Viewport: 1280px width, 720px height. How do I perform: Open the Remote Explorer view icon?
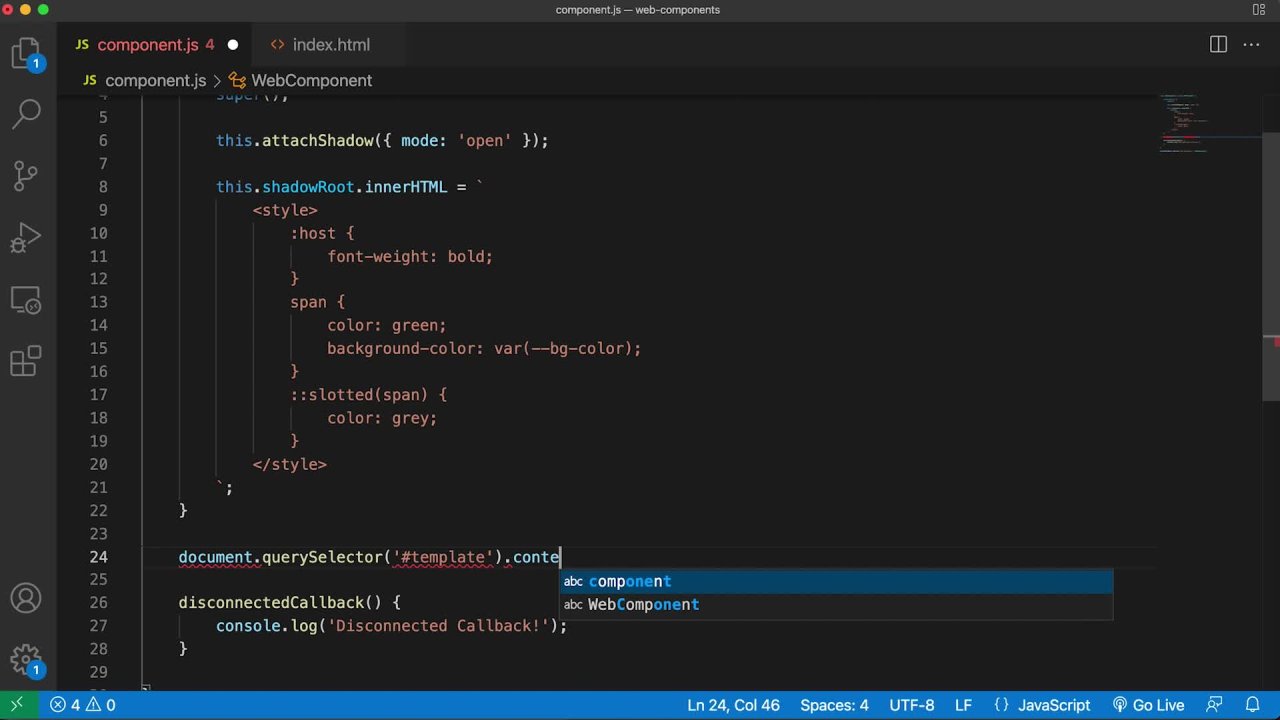point(26,300)
